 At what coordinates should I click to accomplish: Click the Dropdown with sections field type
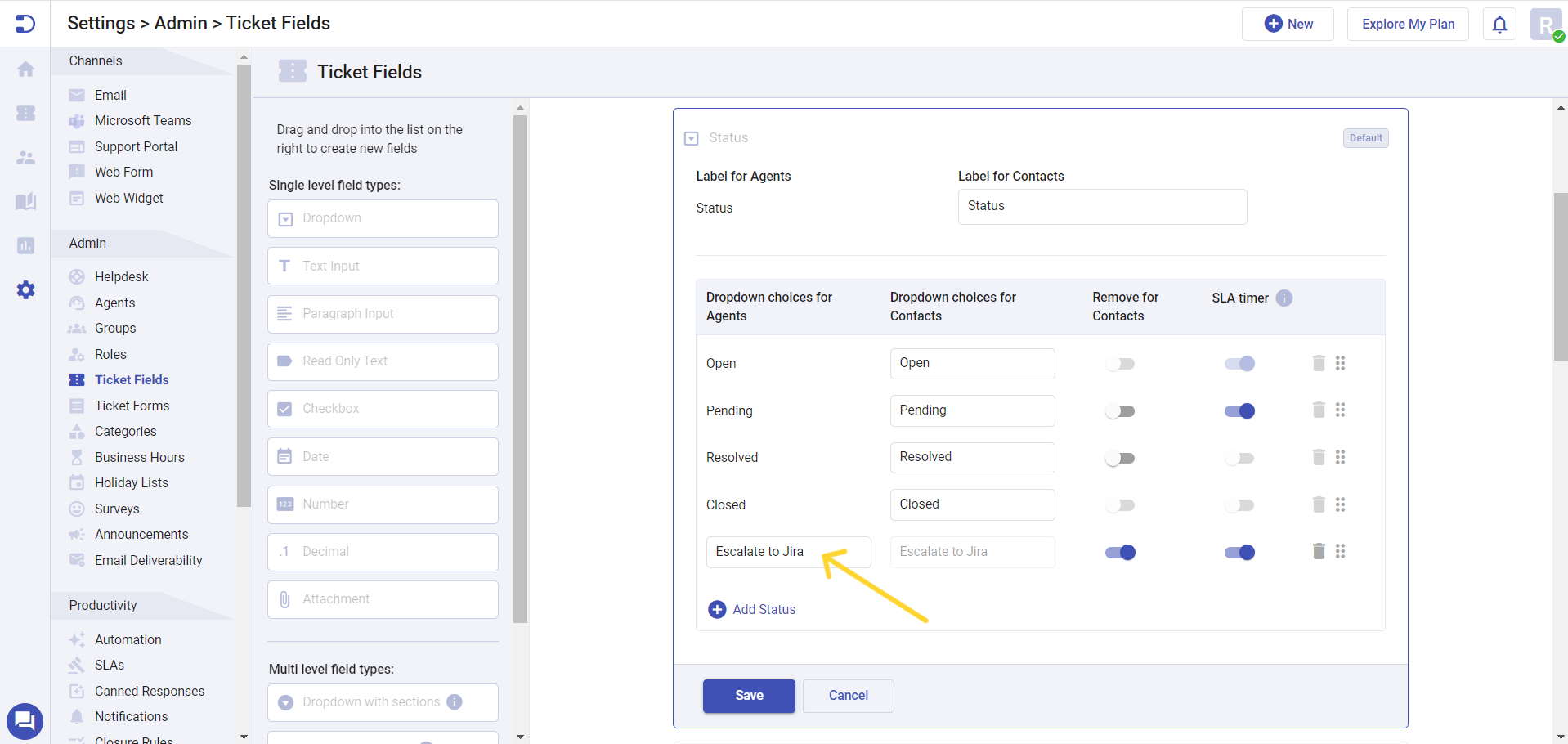click(382, 701)
